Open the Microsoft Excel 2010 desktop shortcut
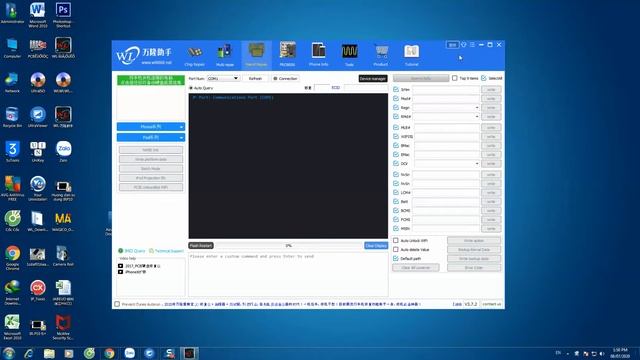Screen dimensions: 640x360 [x=12, y=327]
